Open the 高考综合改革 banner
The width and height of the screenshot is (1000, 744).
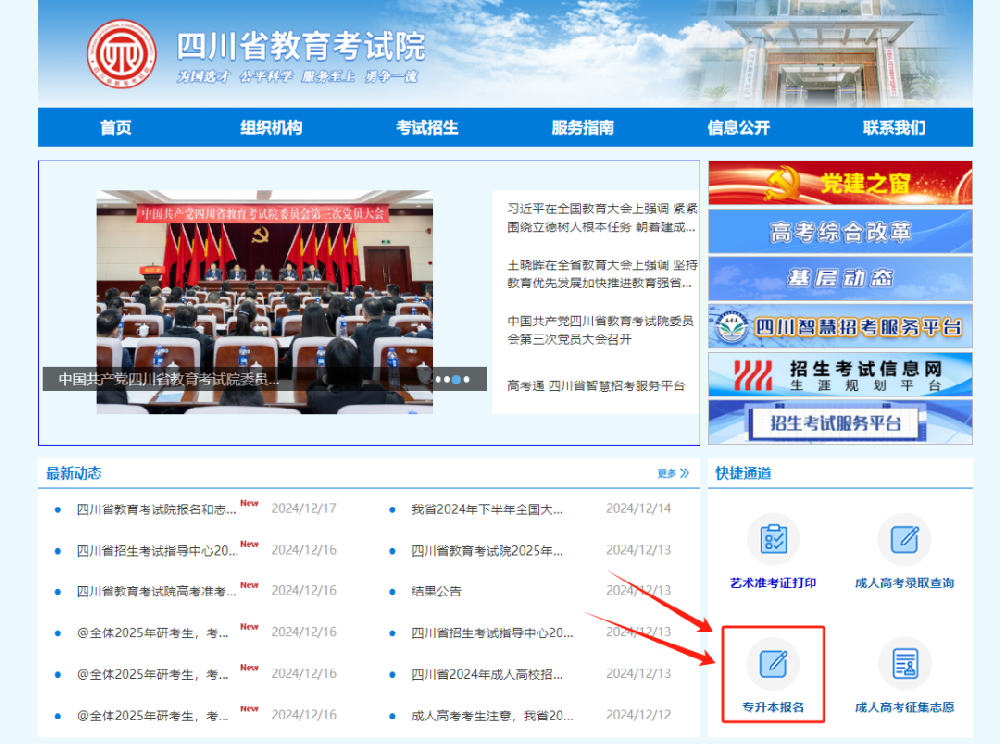coord(840,229)
